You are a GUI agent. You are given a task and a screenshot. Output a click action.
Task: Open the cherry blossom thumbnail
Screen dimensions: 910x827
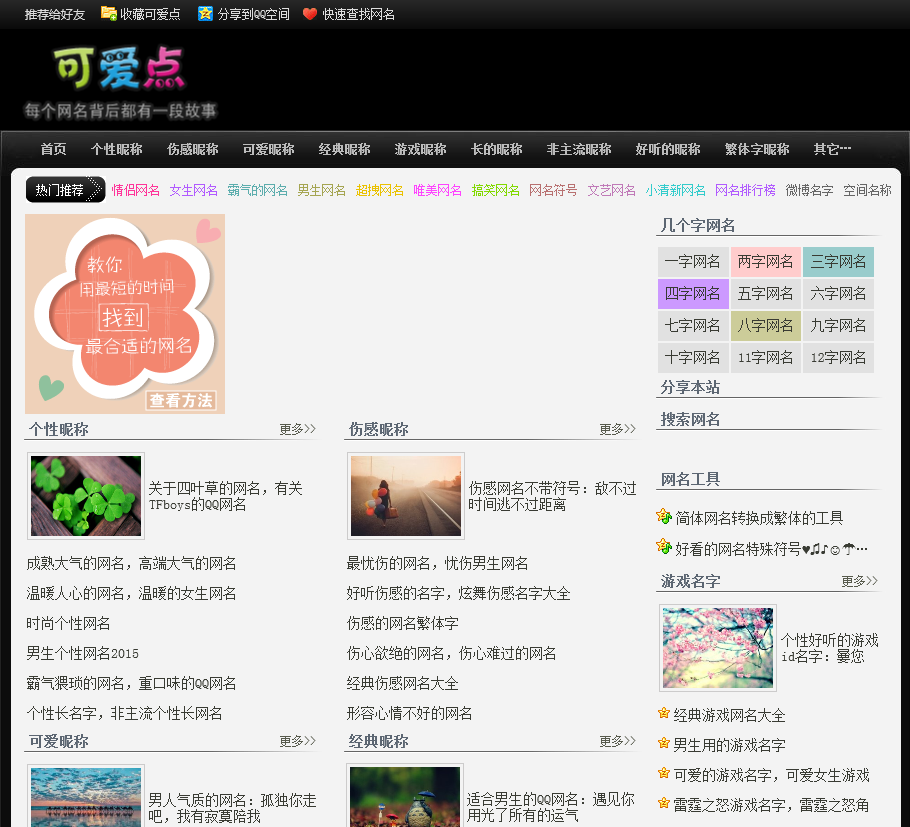pos(718,648)
